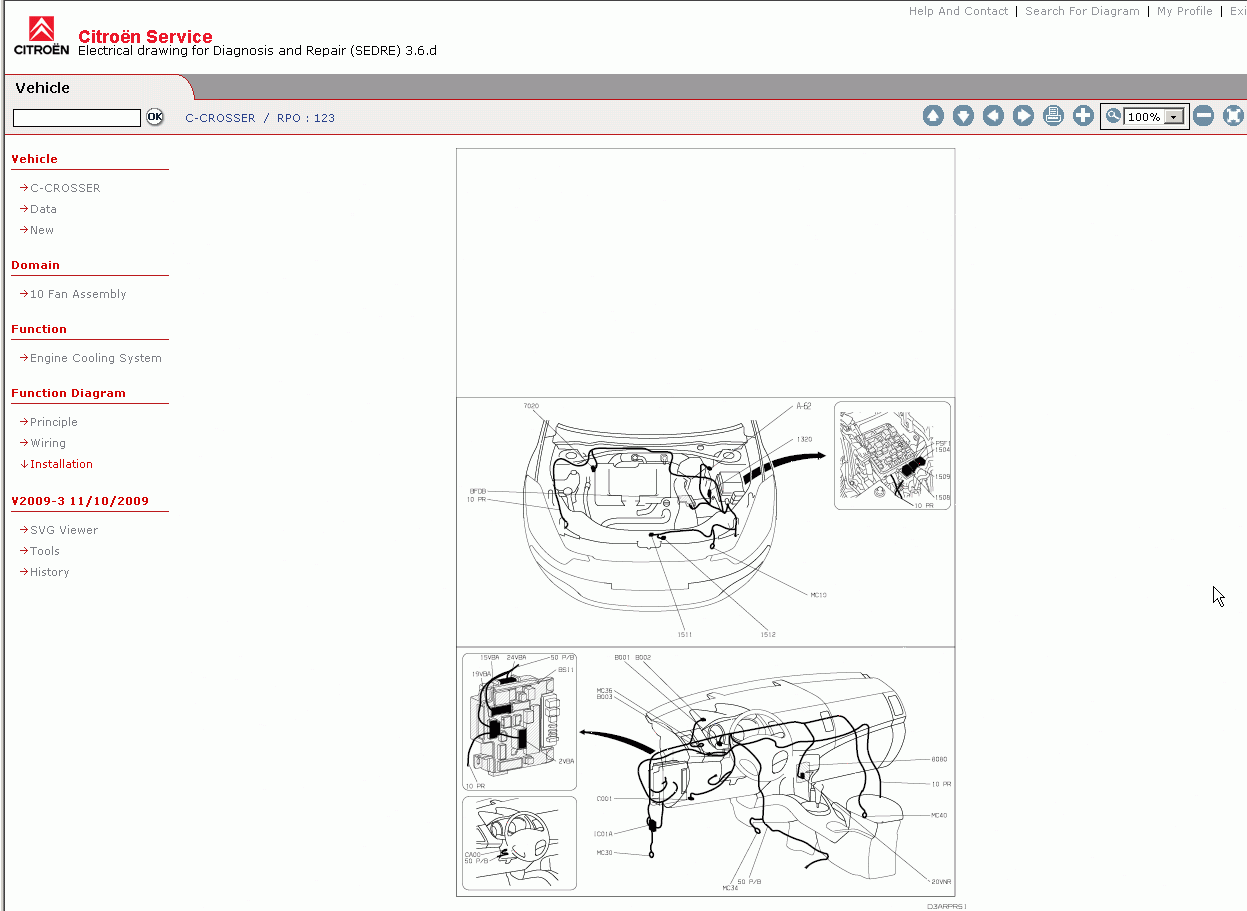Go to next page with right arrow

pos(1023,115)
